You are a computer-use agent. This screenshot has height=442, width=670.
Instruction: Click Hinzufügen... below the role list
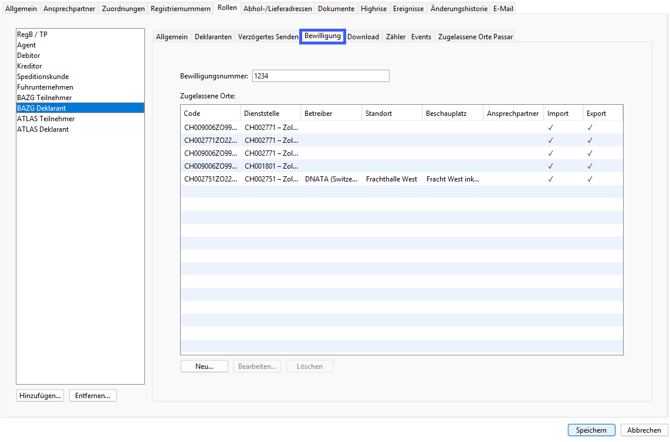[x=40, y=396]
